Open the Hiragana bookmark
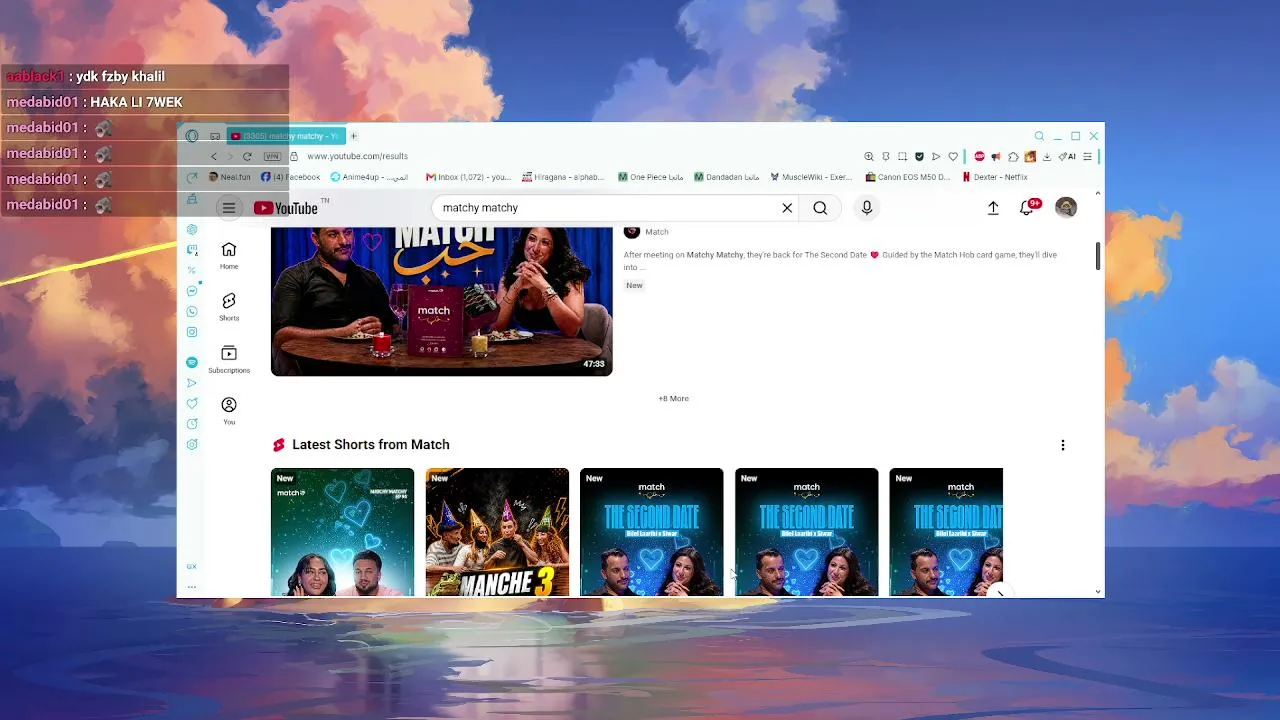This screenshot has height=720, width=1280. pos(563,177)
